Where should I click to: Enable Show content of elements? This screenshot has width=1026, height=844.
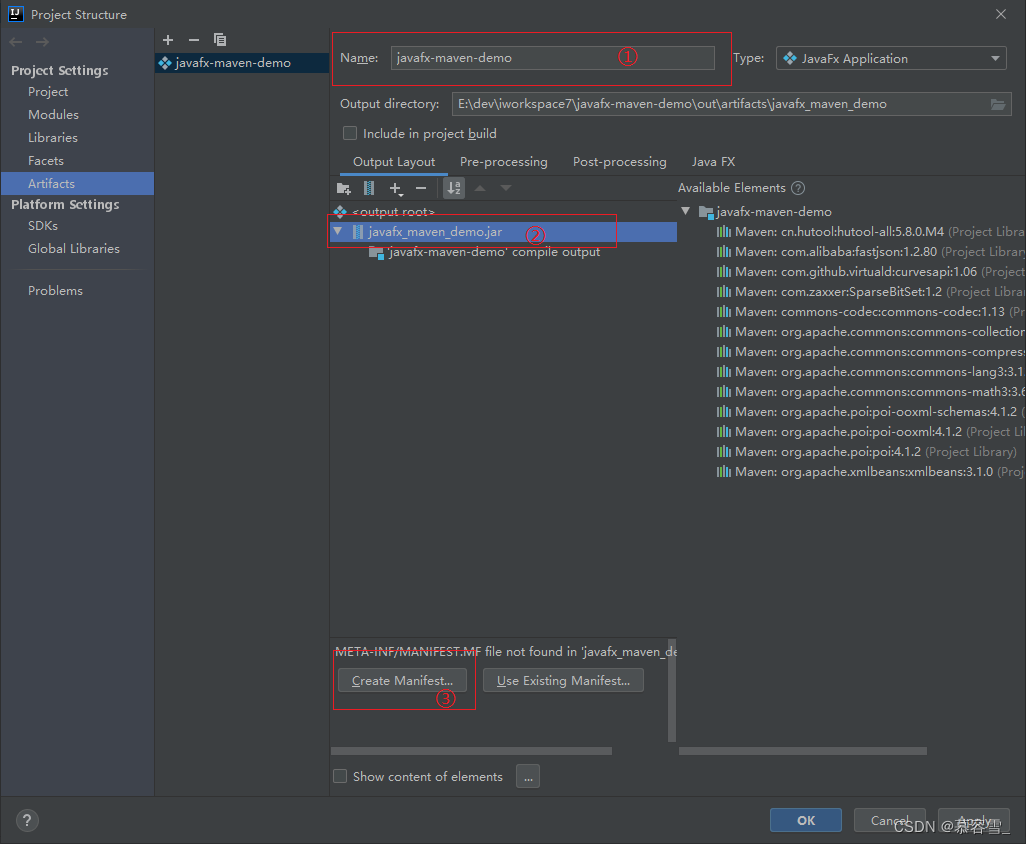(340, 777)
